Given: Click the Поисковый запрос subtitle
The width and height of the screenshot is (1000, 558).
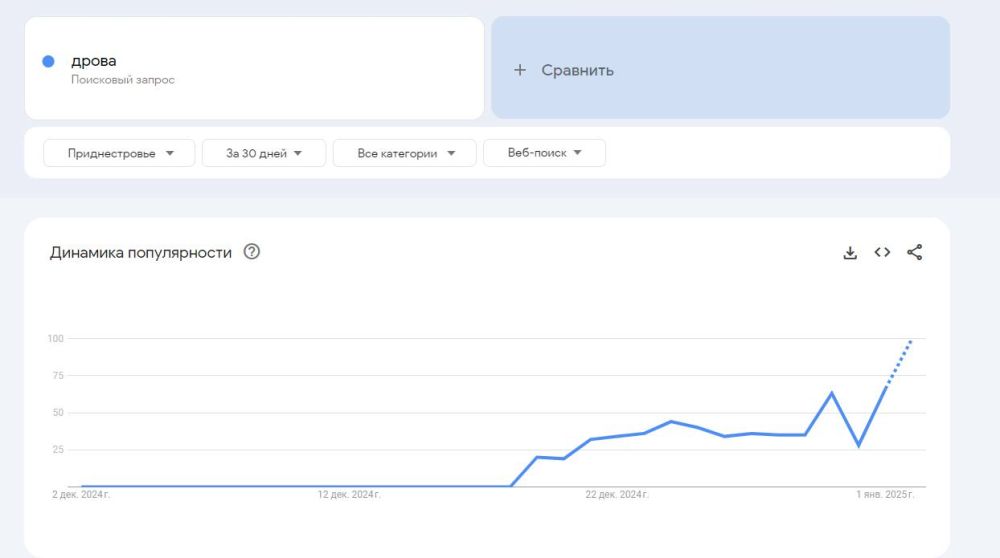Looking at the screenshot, I should (122, 80).
